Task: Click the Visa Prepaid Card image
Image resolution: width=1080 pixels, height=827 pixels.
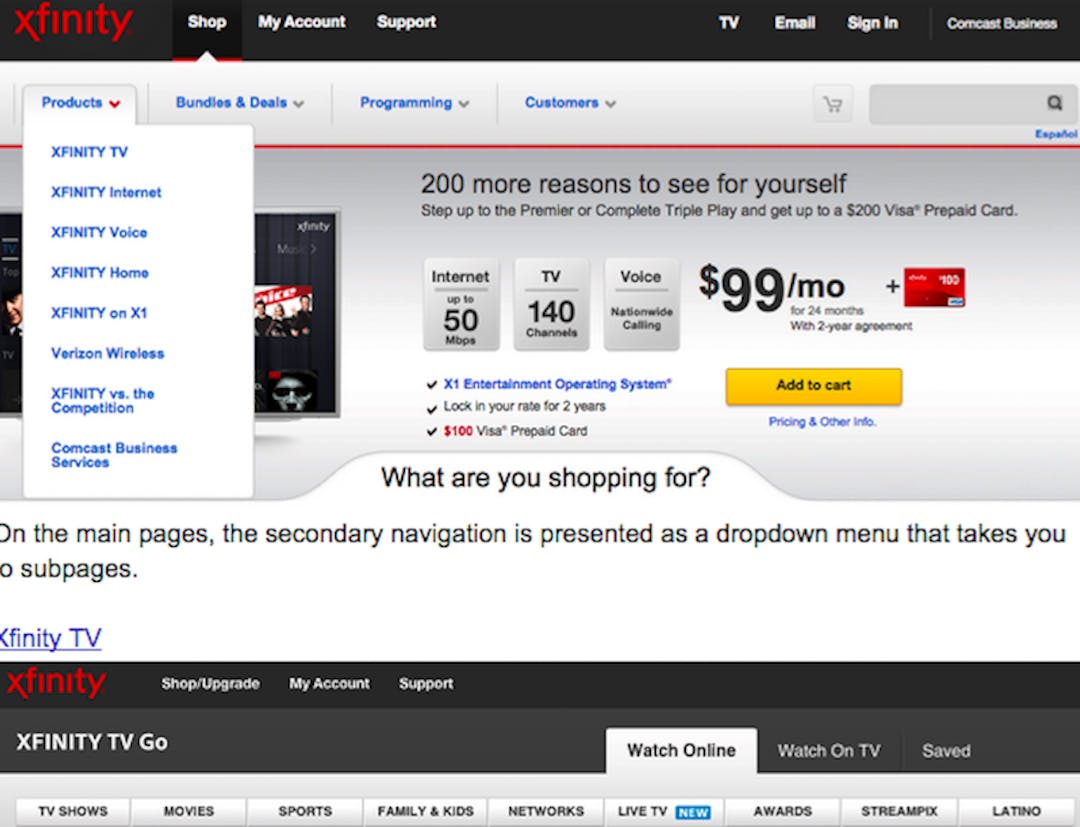Action: pos(933,288)
